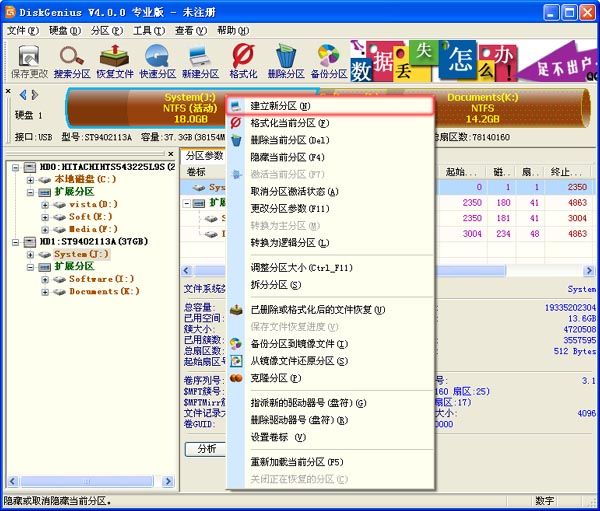This screenshot has width=600, height=511.
Task: Select 已删除或格式化后的文件恢复(U) entry
Action: pos(330,310)
